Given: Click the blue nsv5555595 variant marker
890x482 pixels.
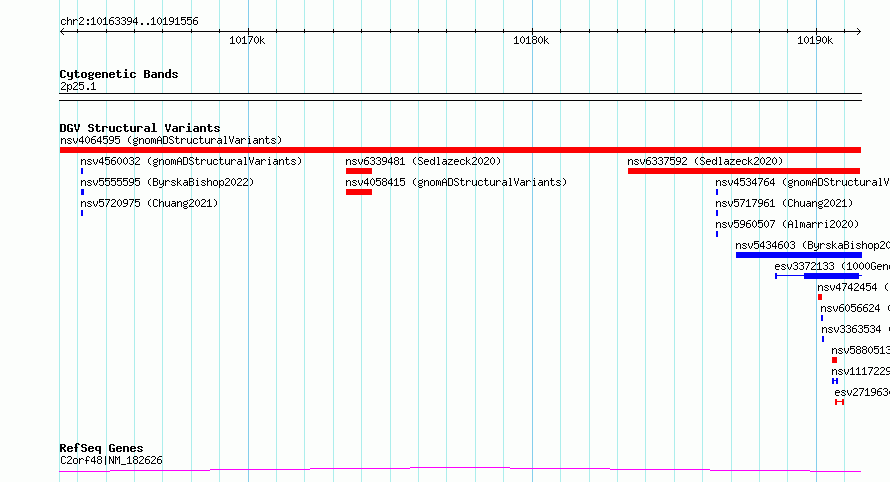Looking at the screenshot, I should click(82, 192).
